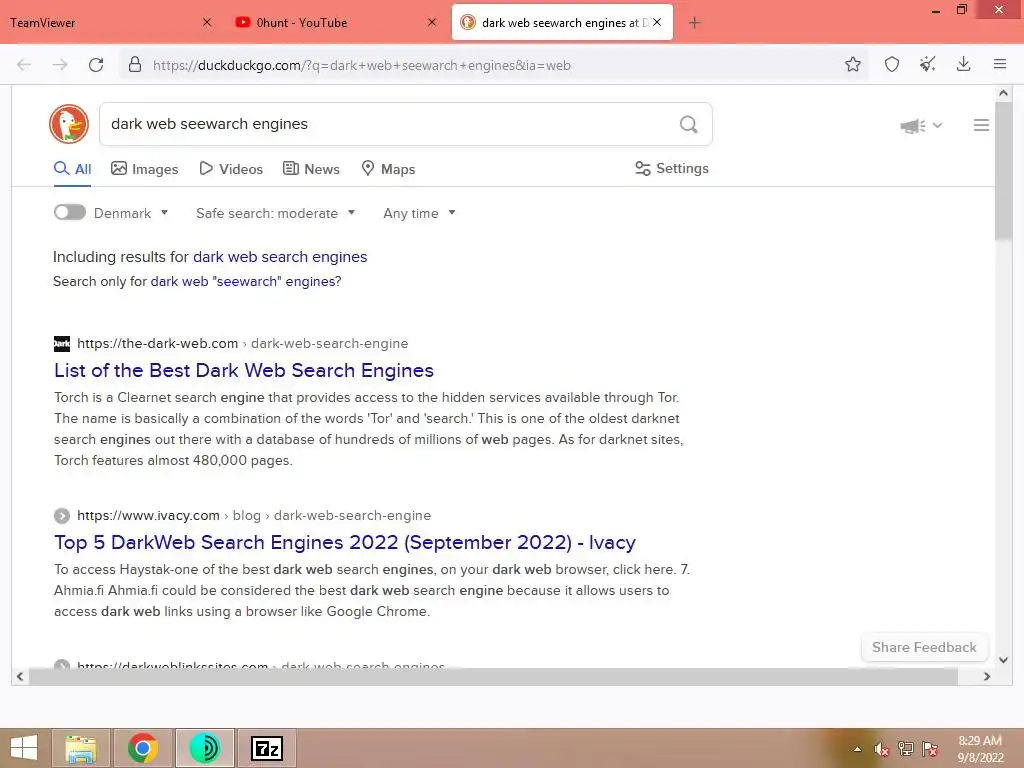
Task: Open the green Tor-style browser taskbar icon
Action: point(204,748)
